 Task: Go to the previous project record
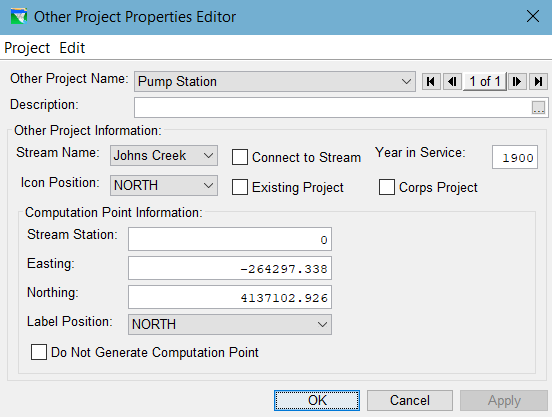pos(452,82)
